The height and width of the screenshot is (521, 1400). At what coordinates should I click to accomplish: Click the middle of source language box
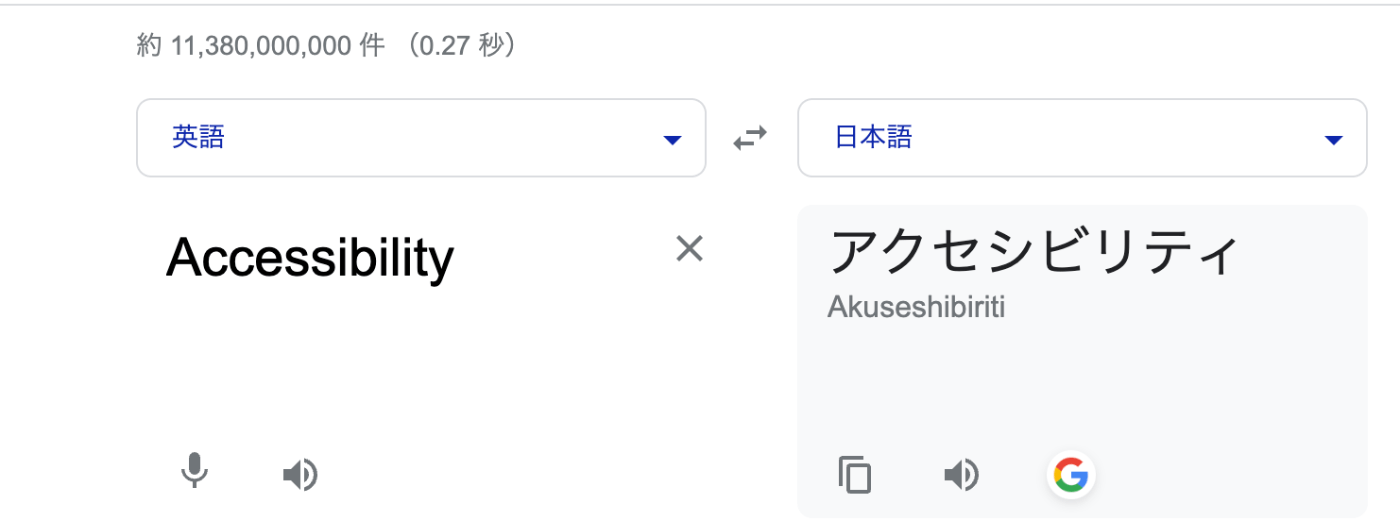[x=421, y=138]
